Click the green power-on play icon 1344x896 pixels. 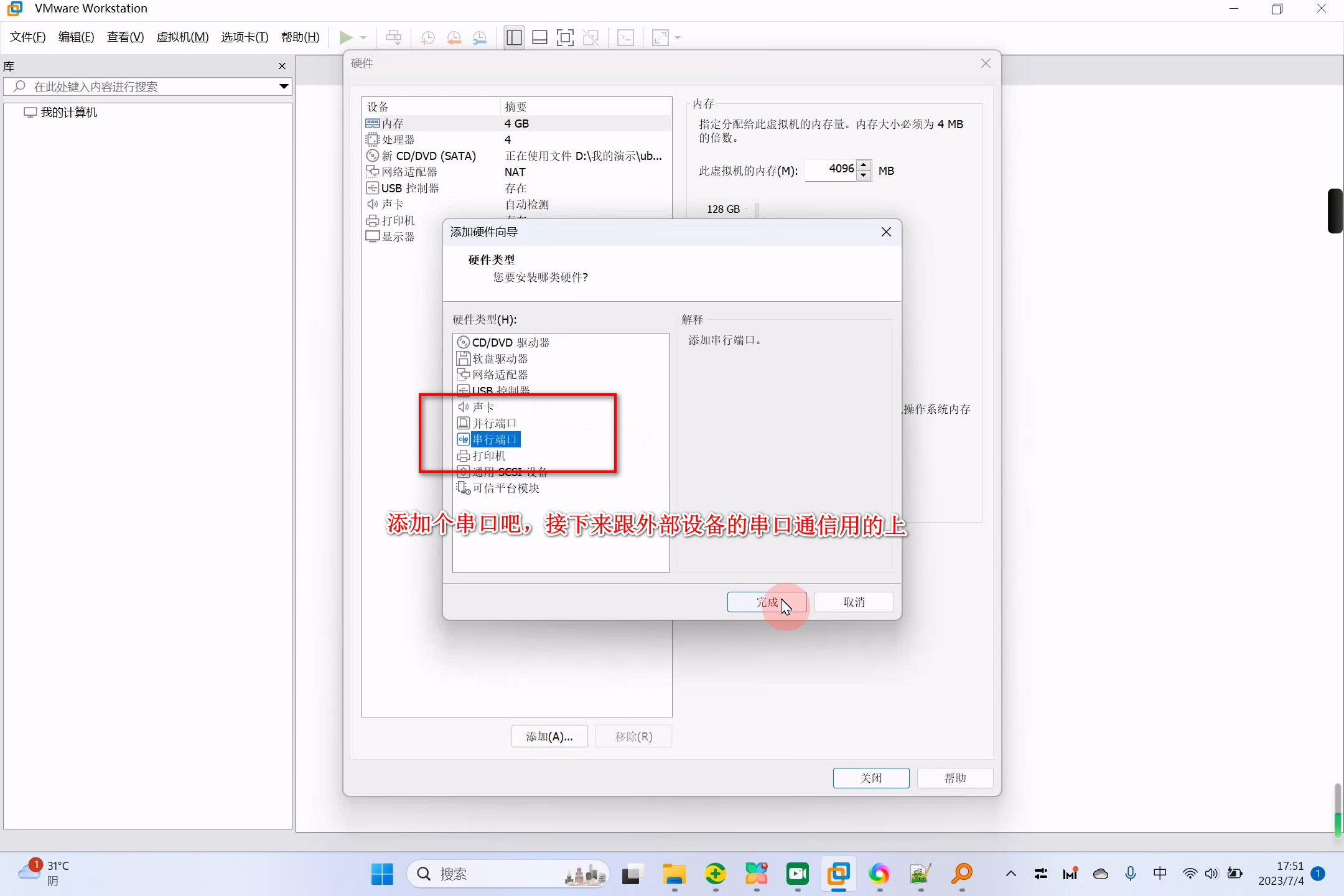click(x=345, y=38)
